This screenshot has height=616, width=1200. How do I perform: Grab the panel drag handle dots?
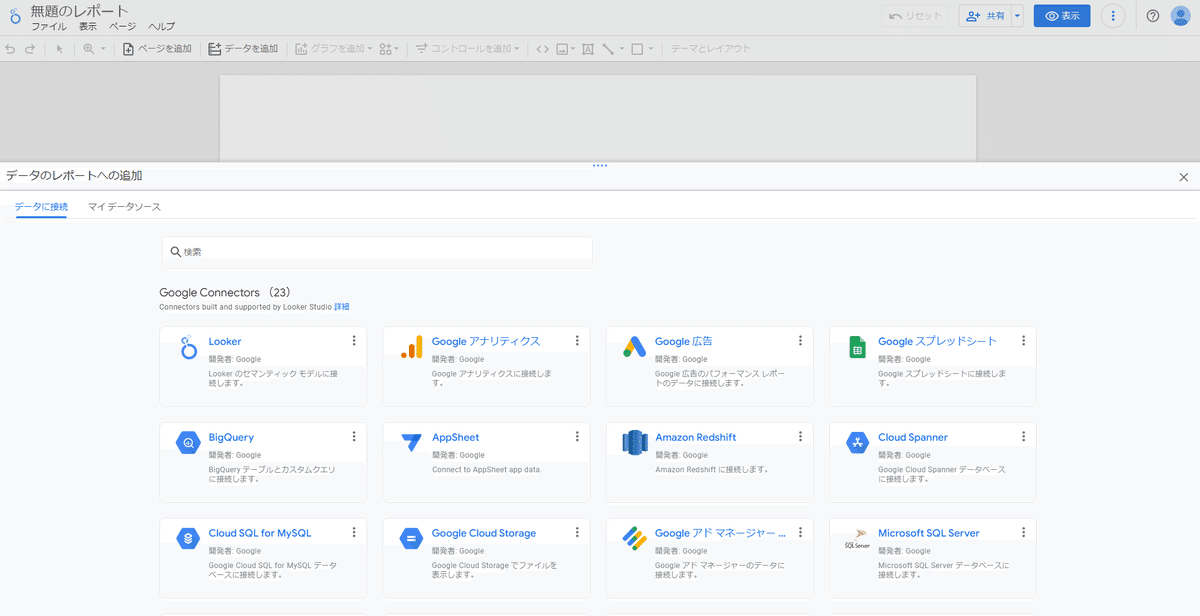(x=600, y=166)
